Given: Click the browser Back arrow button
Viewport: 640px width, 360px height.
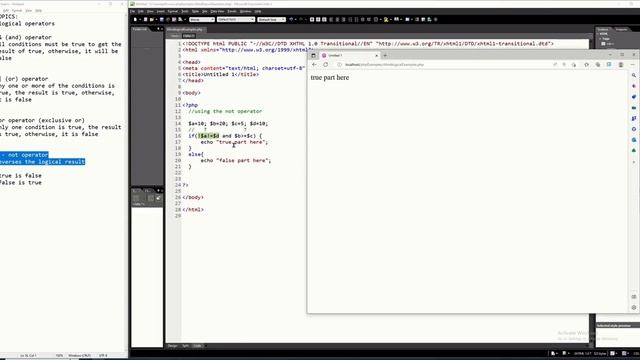Looking at the screenshot, I should pos(314,64).
